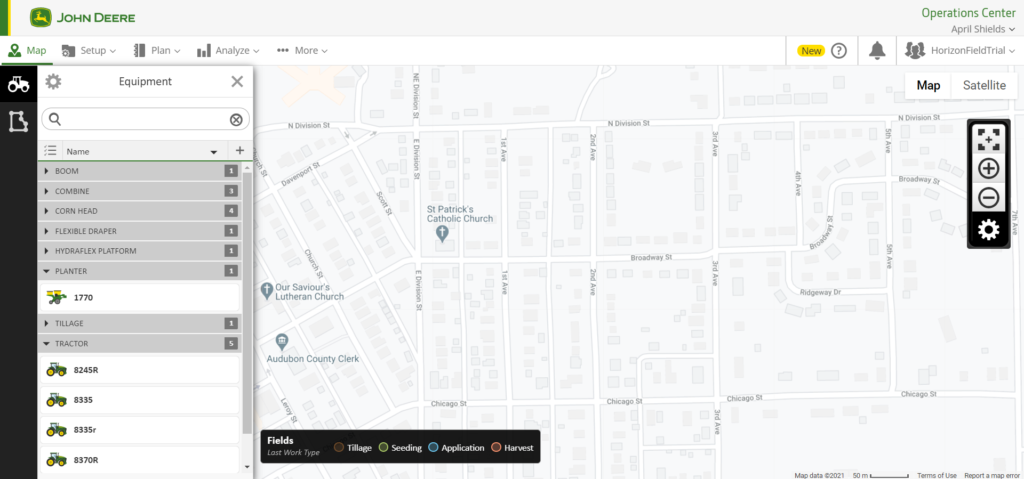Image resolution: width=1024 pixels, height=479 pixels.
Task: Open the help question mark
Action: click(839, 51)
